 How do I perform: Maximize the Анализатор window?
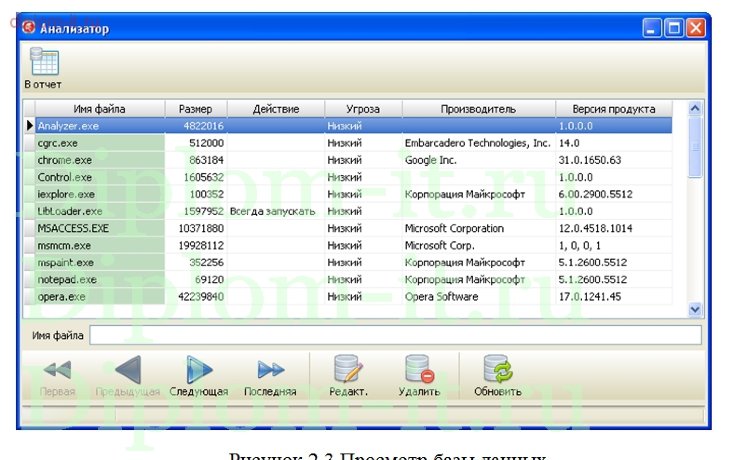pyautogui.click(x=674, y=28)
